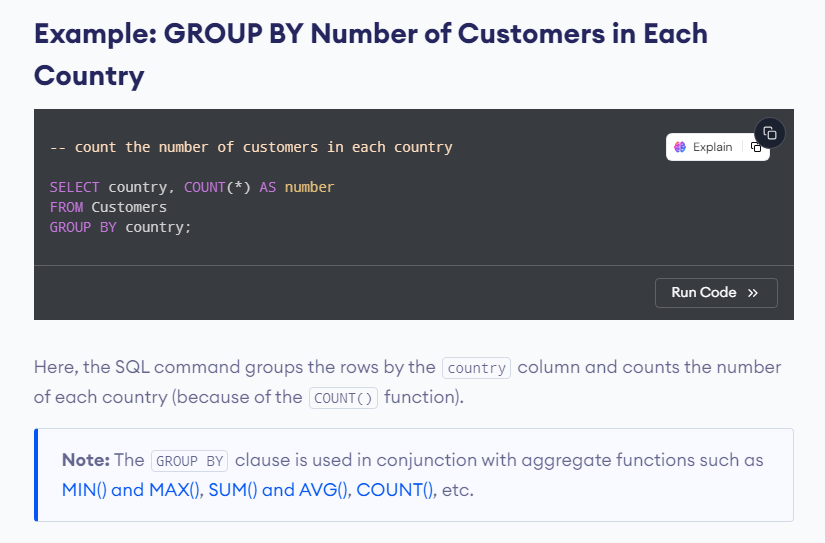Click the bold 'Note:' label
825x543 pixels.
tap(86, 460)
